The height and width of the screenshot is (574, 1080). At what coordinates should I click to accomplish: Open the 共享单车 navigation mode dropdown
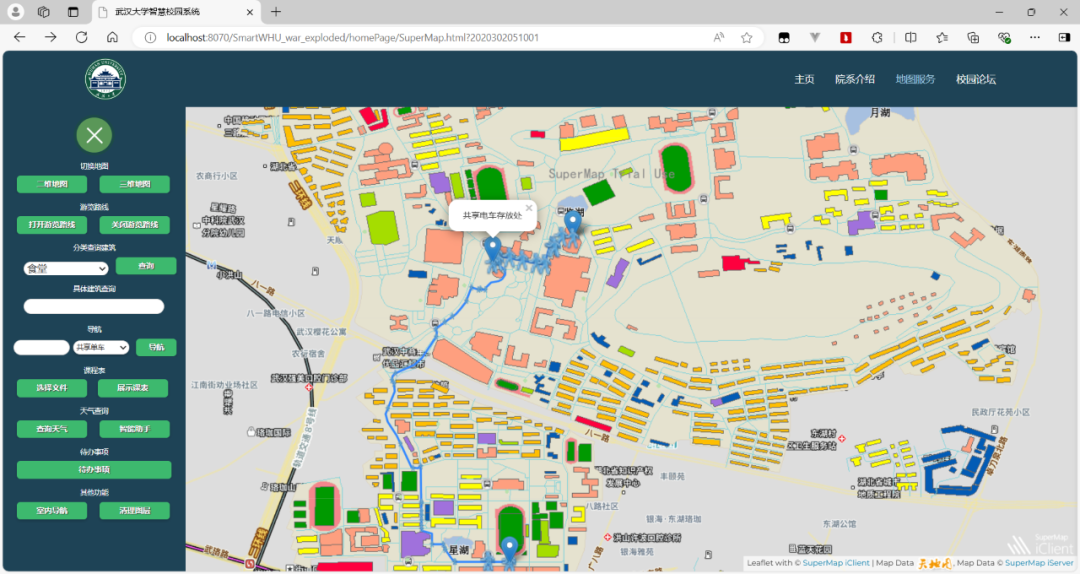point(101,347)
